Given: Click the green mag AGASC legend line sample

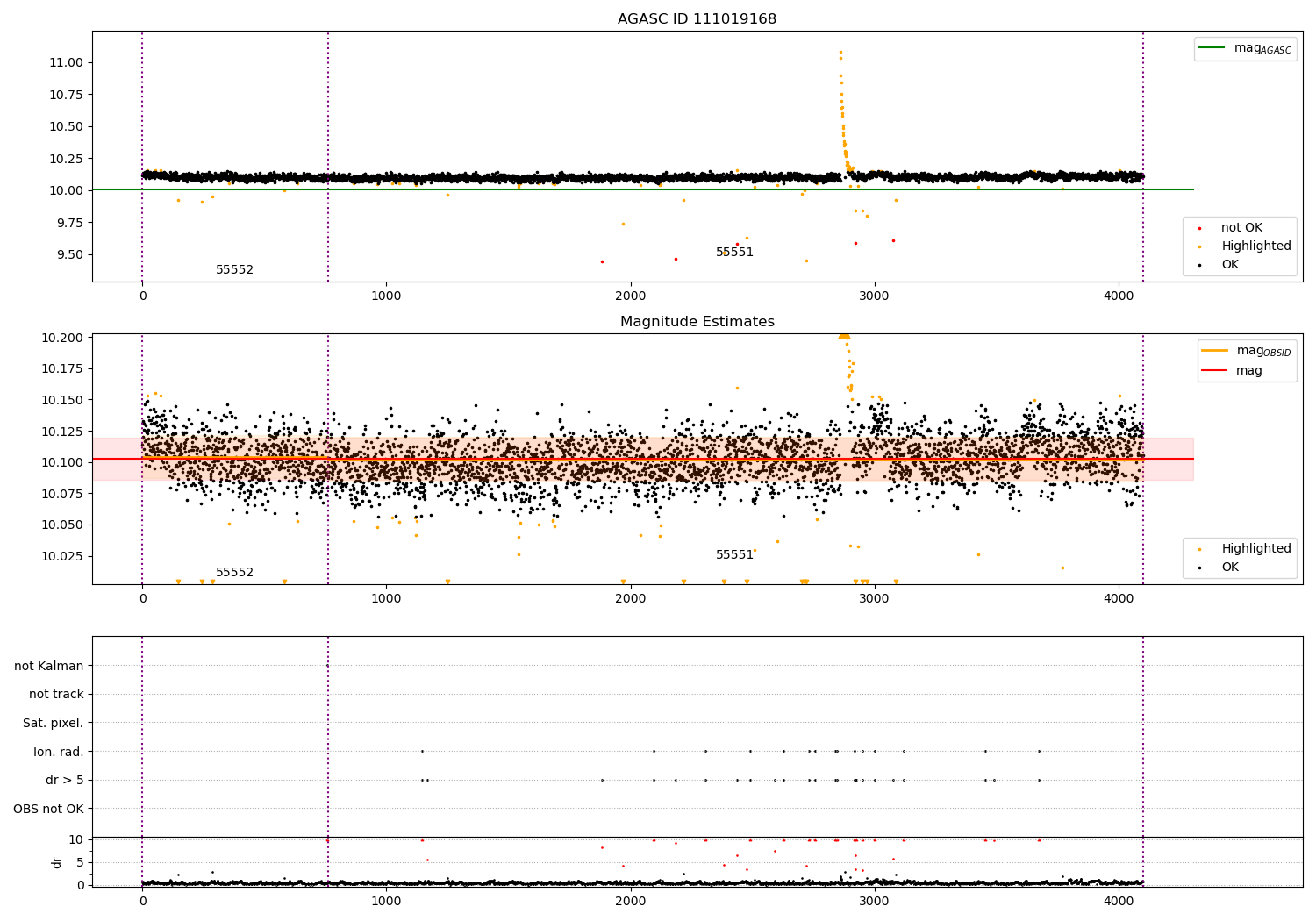Looking at the screenshot, I should tap(1212, 48).
